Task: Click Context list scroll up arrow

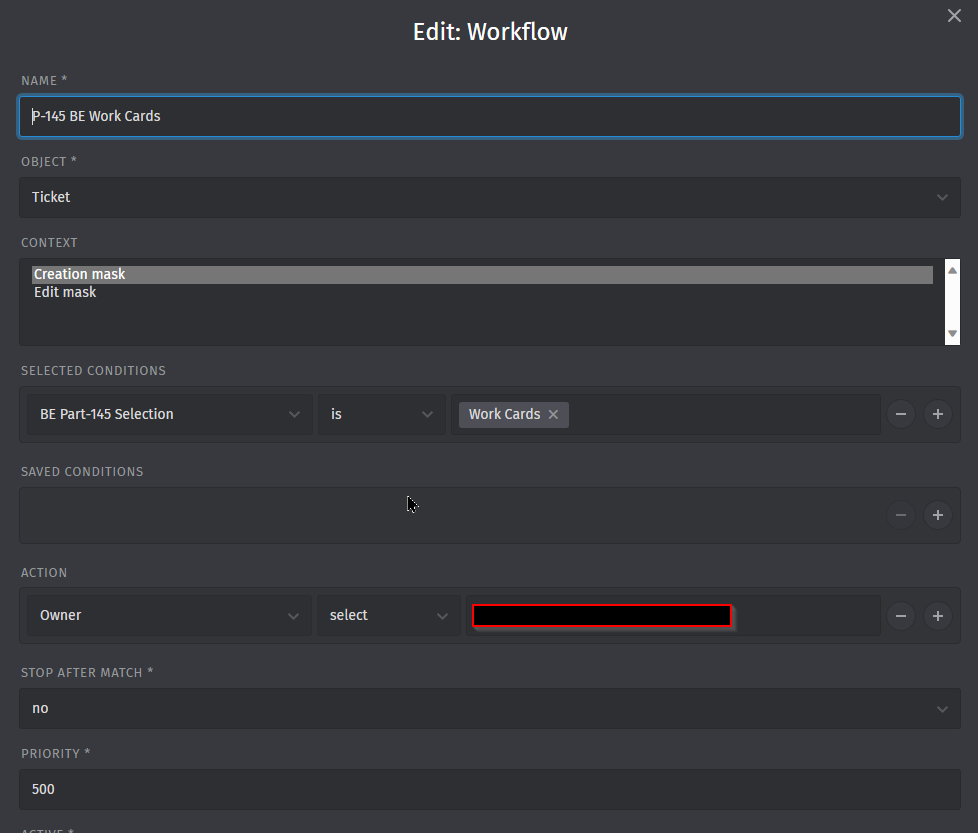Action: pyautogui.click(x=952, y=270)
